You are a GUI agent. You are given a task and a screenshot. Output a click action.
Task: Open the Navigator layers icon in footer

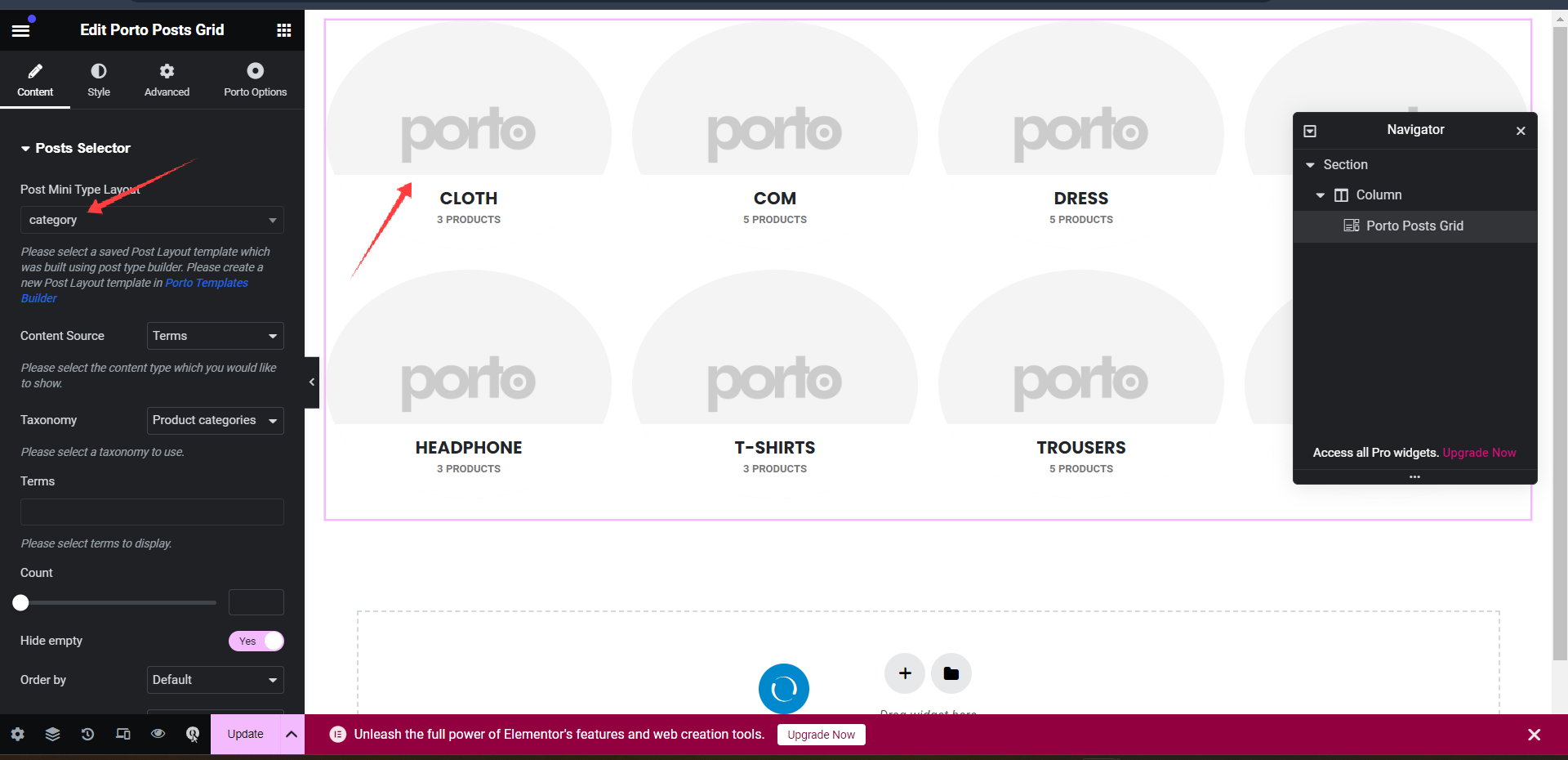pyautogui.click(x=52, y=734)
